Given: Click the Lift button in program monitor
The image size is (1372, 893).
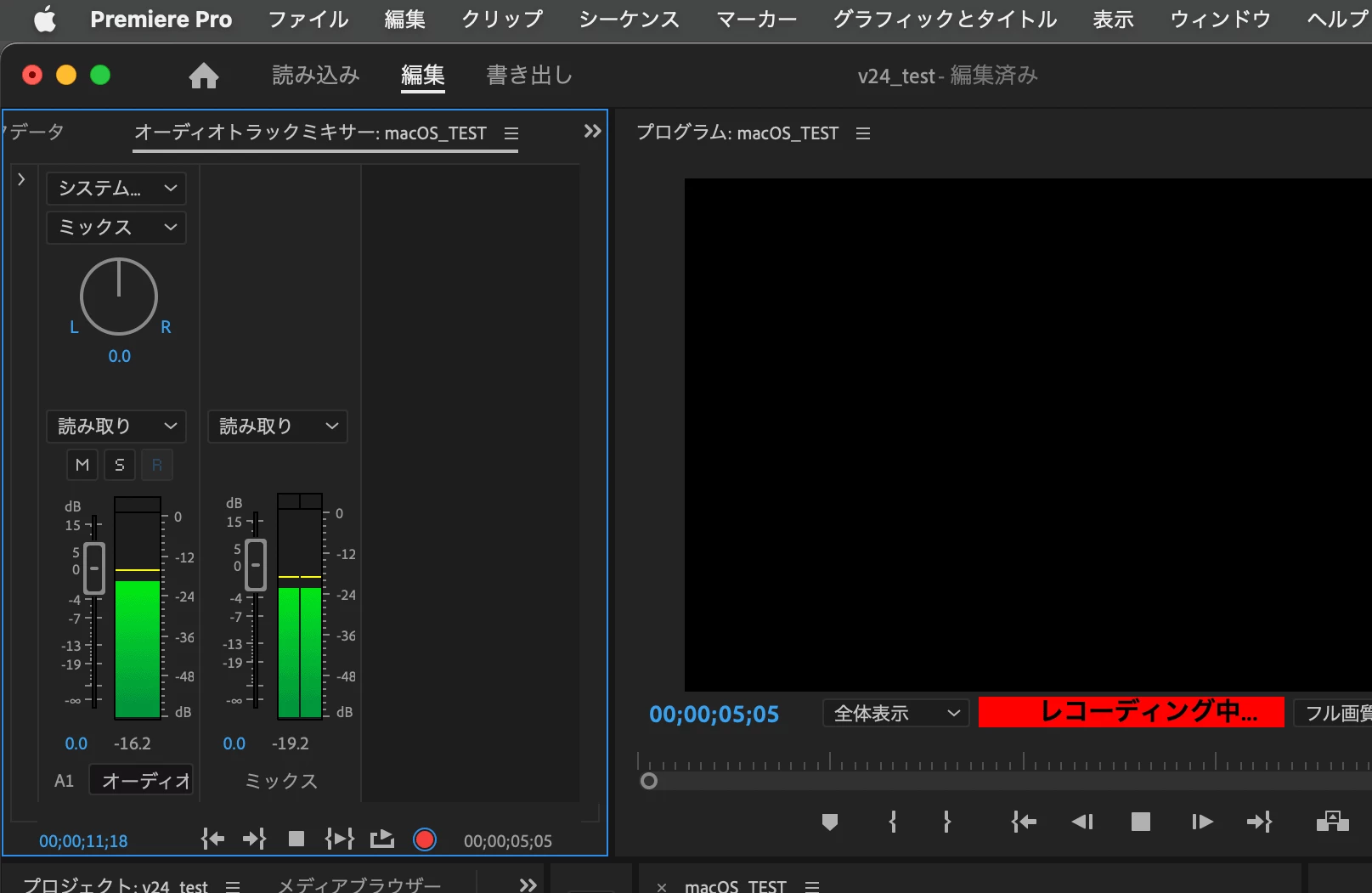Looking at the screenshot, I should click(x=1332, y=822).
